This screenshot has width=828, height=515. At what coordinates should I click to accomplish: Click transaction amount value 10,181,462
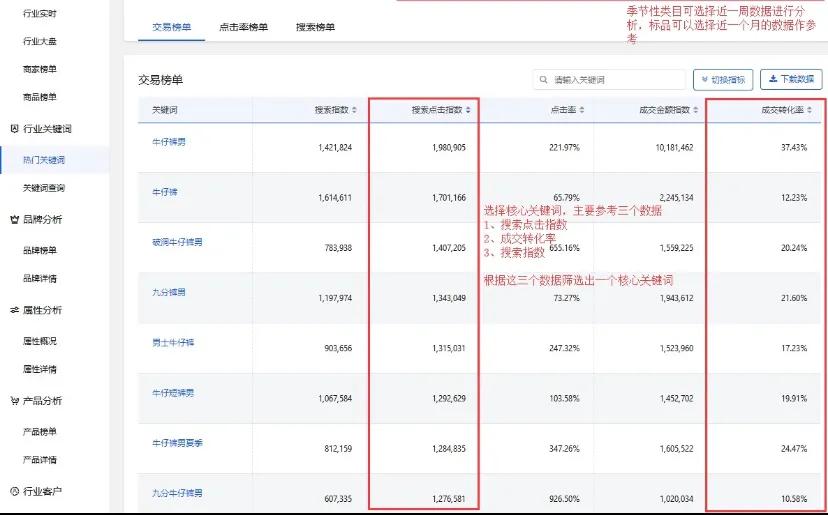click(674, 147)
